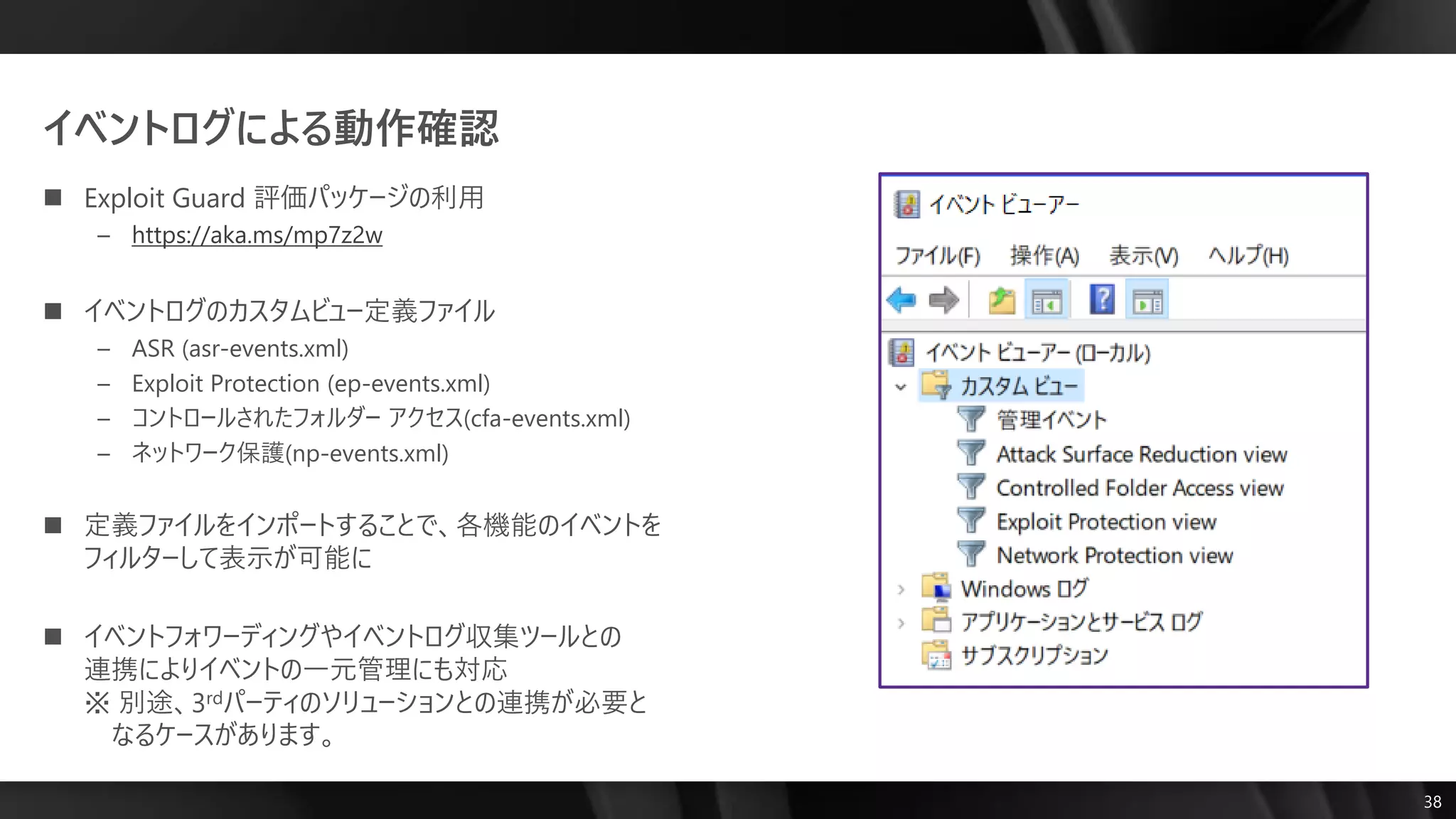1456x819 pixels.
Task: Open the ファイル(F) menu
Action: pos(938,255)
